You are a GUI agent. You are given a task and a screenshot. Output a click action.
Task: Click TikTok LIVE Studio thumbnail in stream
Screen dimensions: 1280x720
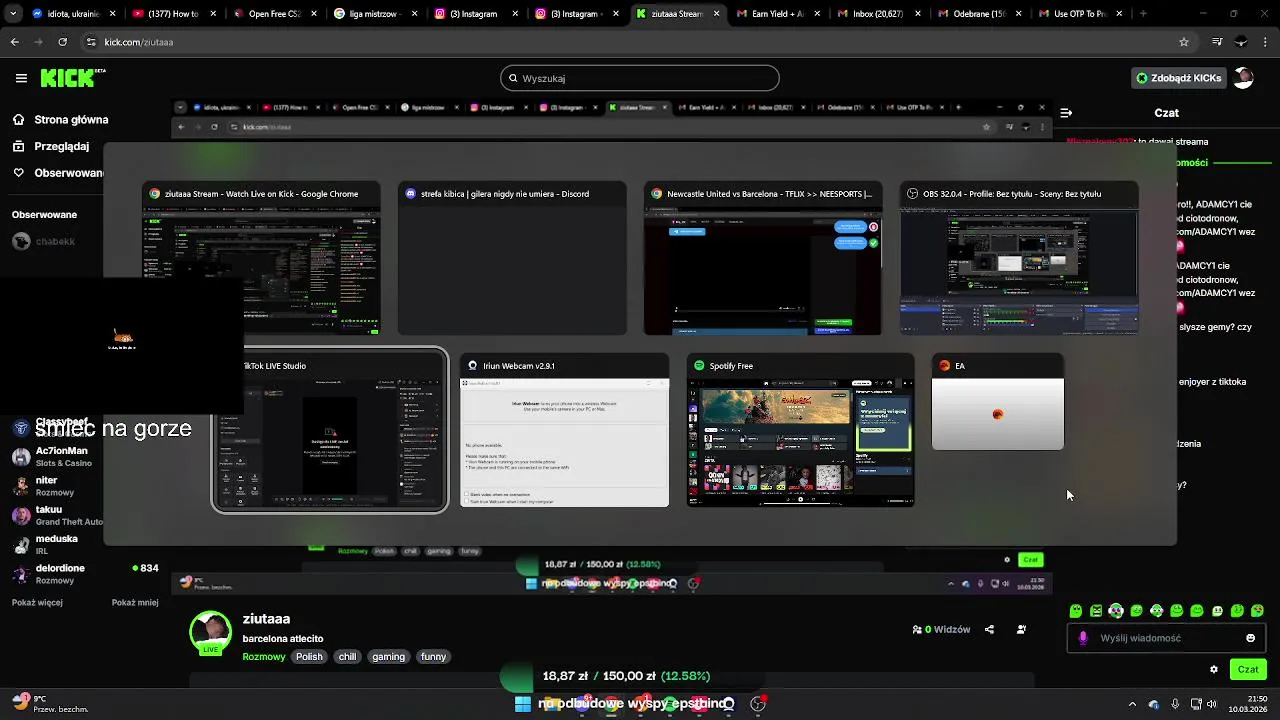tap(331, 430)
